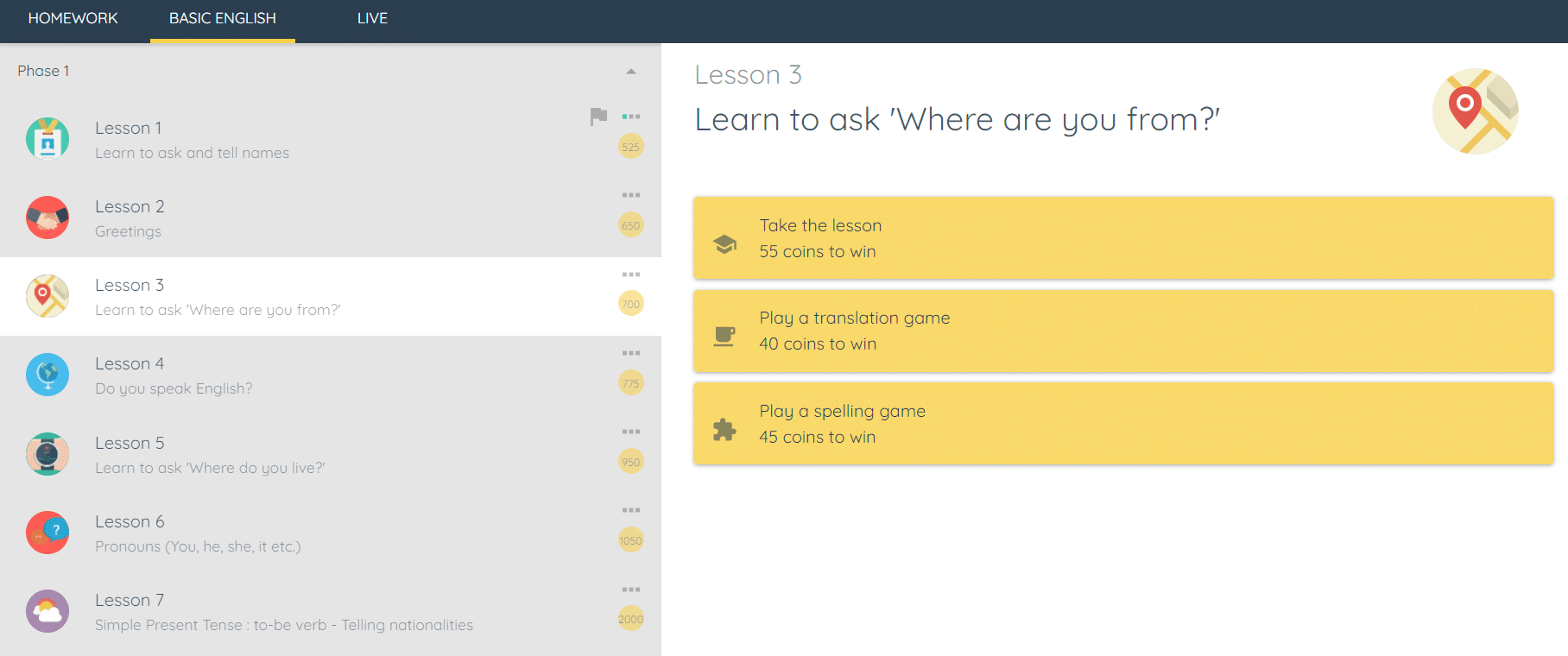This screenshot has height=656, width=1568.
Task: Open the three-dot menu for Lesson 6
Action: click(x=631, y=510)
